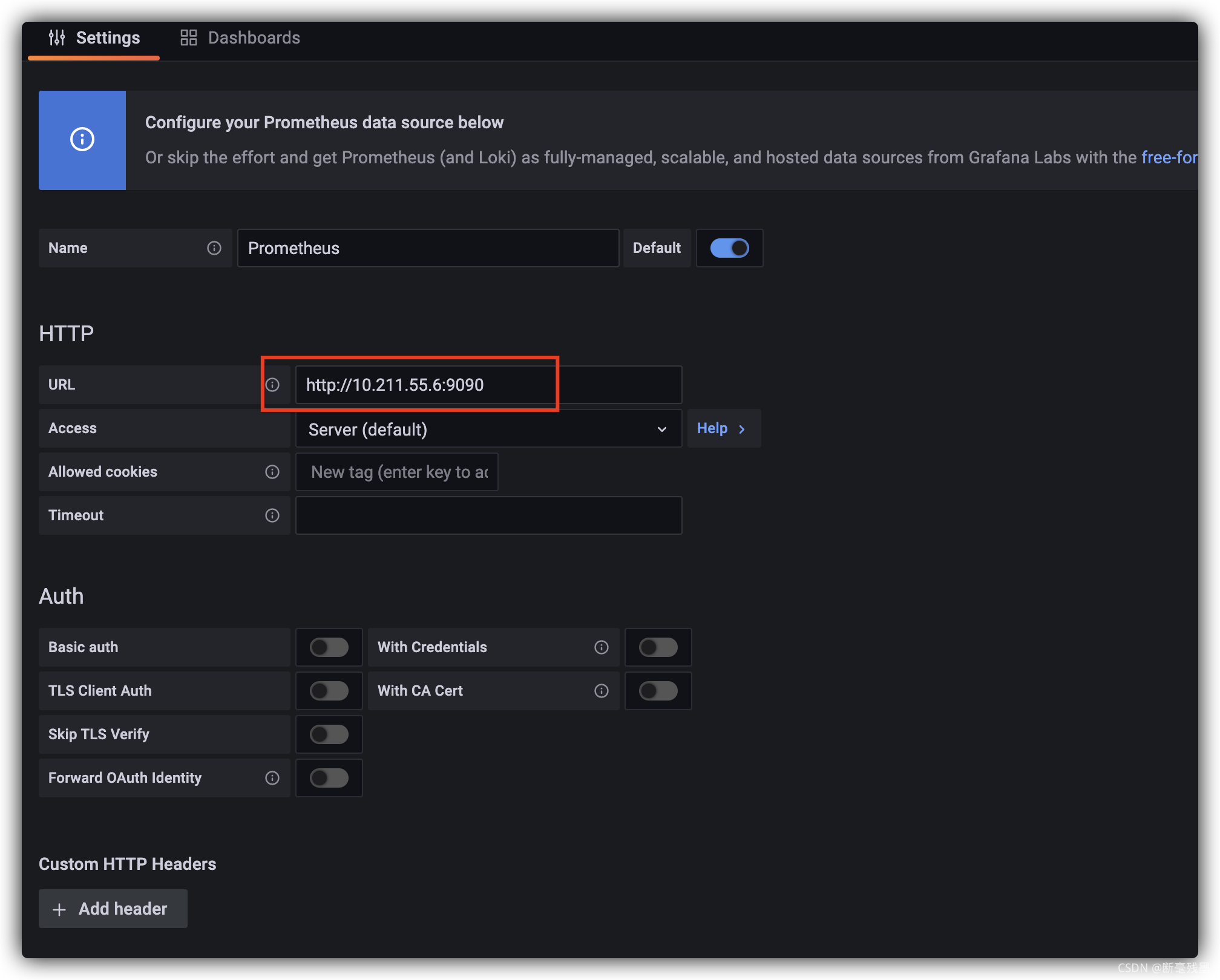Enable the Basic auth switch
Image resolution: width=1220 pixels, height=980 pixels.
point(329,647)
